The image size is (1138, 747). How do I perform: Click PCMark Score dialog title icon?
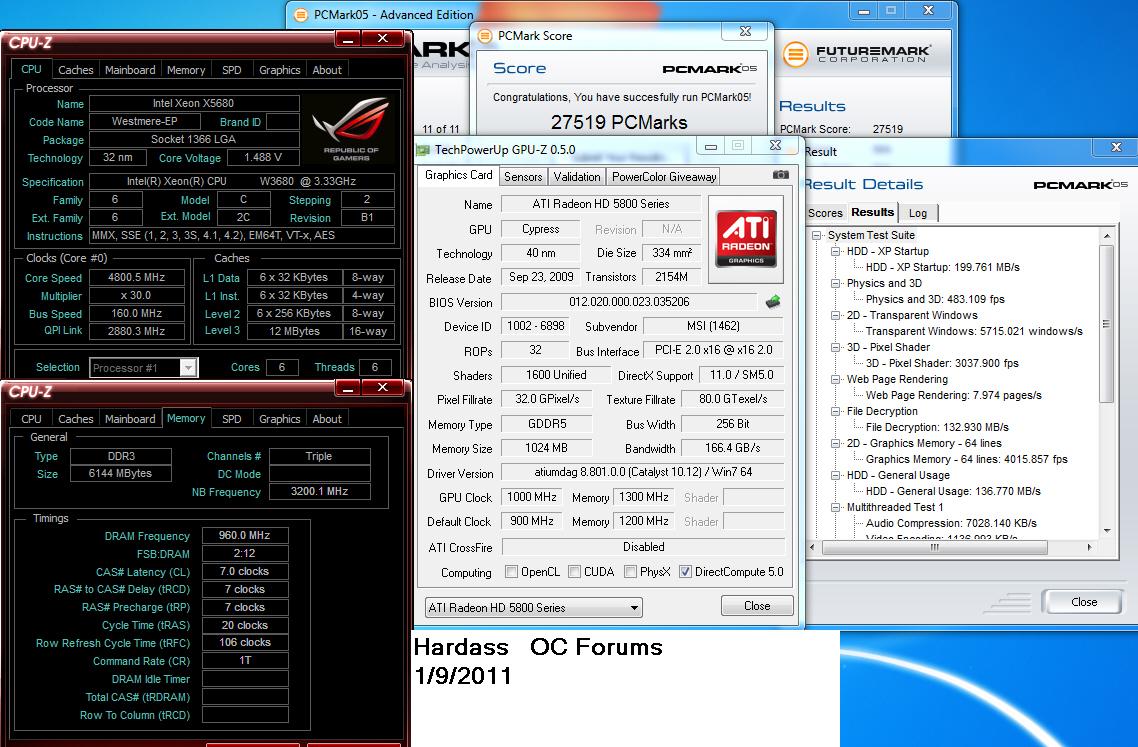tap(485, 36)
